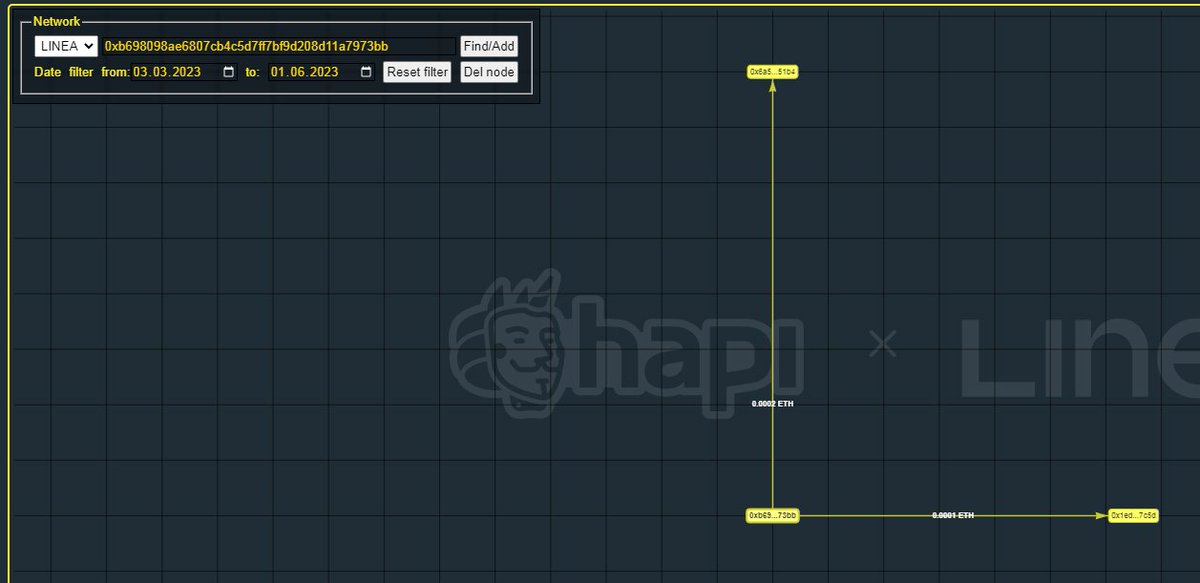Click the Reset filter button
1200x583 pixels.
(x=417, y=72)
